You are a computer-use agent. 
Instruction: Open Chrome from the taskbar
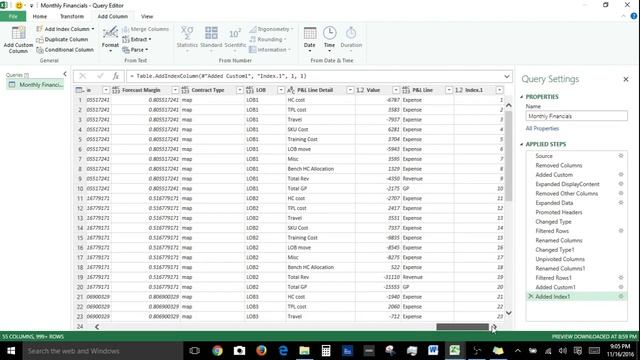tap(218, 351)
